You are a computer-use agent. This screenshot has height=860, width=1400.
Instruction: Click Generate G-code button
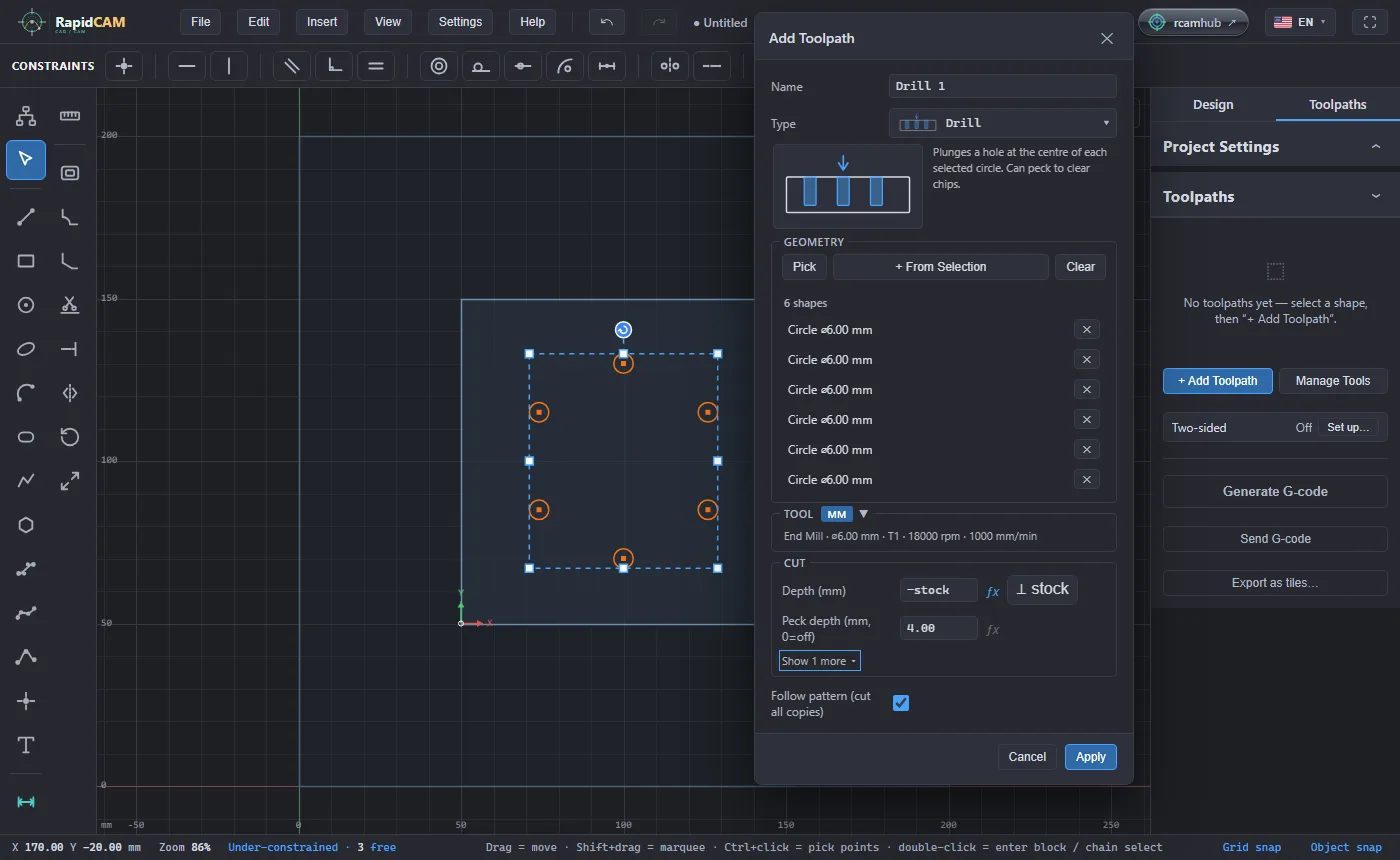point(1275,492)
